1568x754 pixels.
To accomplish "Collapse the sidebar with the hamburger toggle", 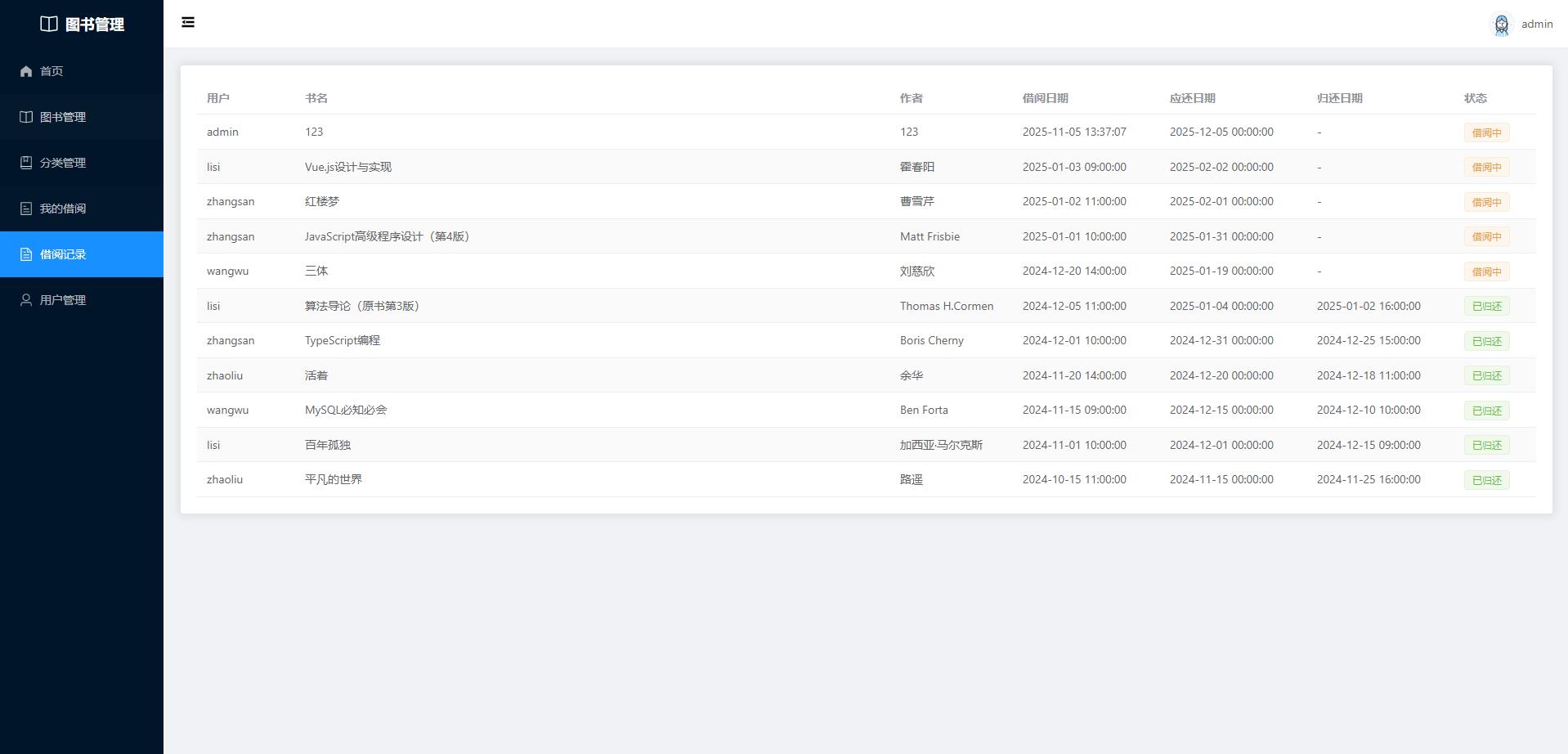I will point(188,22).
